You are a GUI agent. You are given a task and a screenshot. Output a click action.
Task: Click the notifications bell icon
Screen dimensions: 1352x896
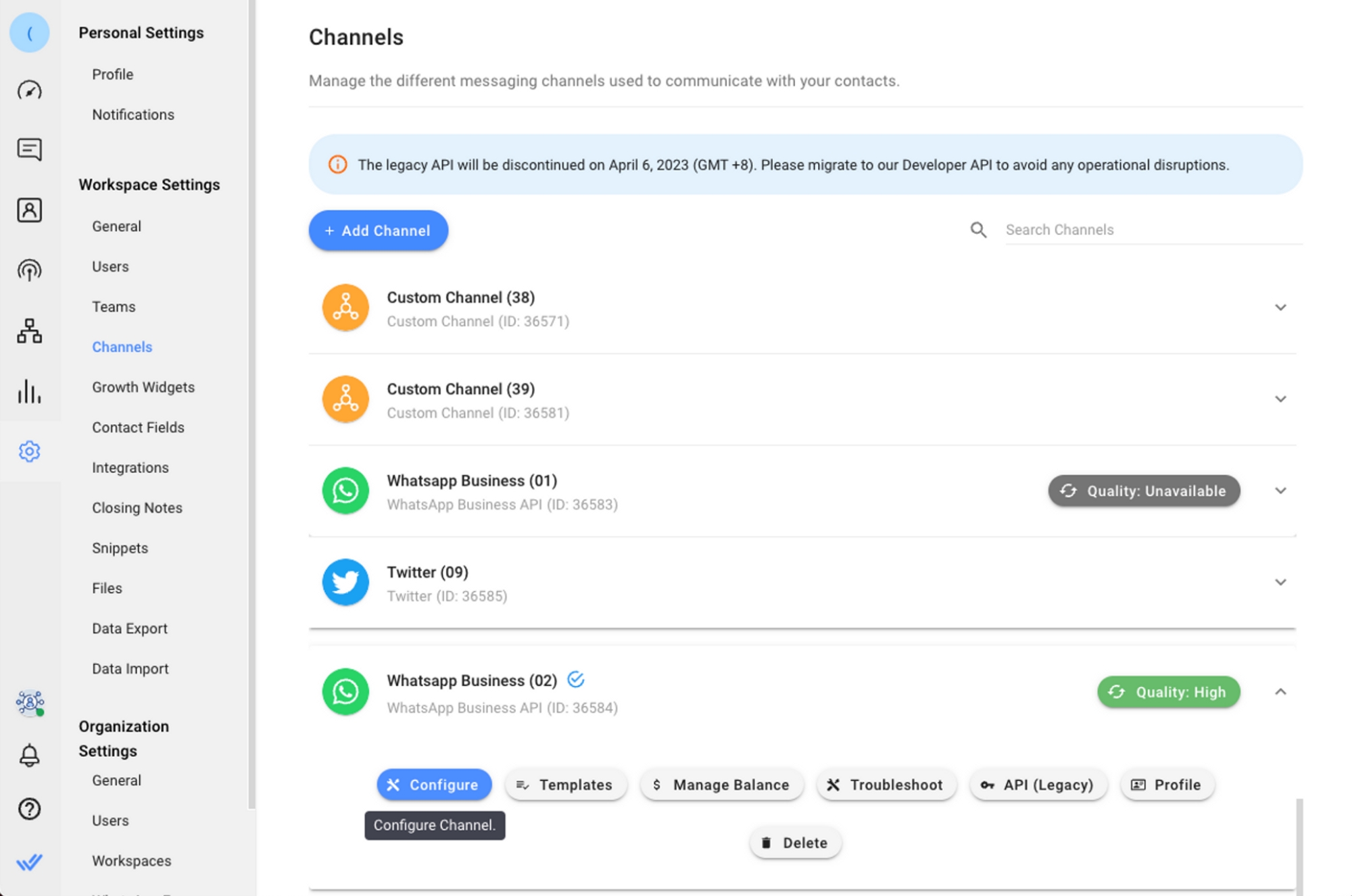point(29,755)
